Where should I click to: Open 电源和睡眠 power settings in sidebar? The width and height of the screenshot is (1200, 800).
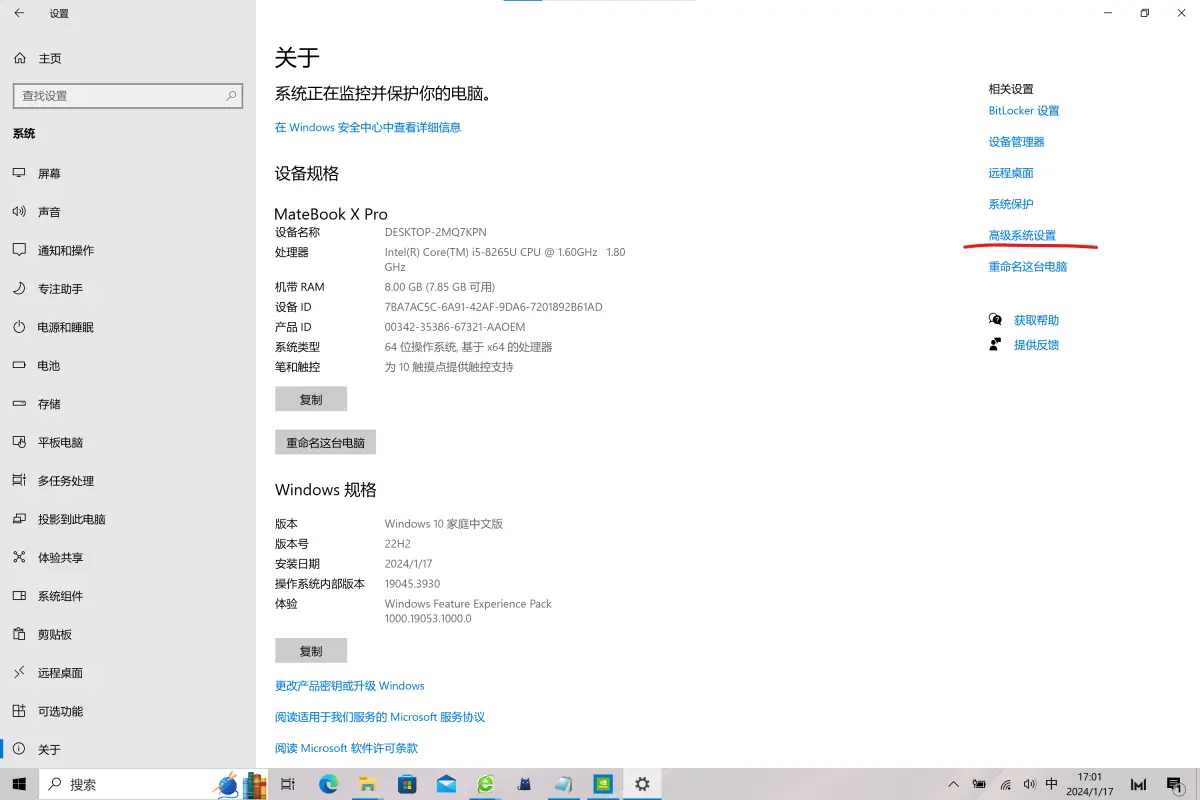click(128, 327)
